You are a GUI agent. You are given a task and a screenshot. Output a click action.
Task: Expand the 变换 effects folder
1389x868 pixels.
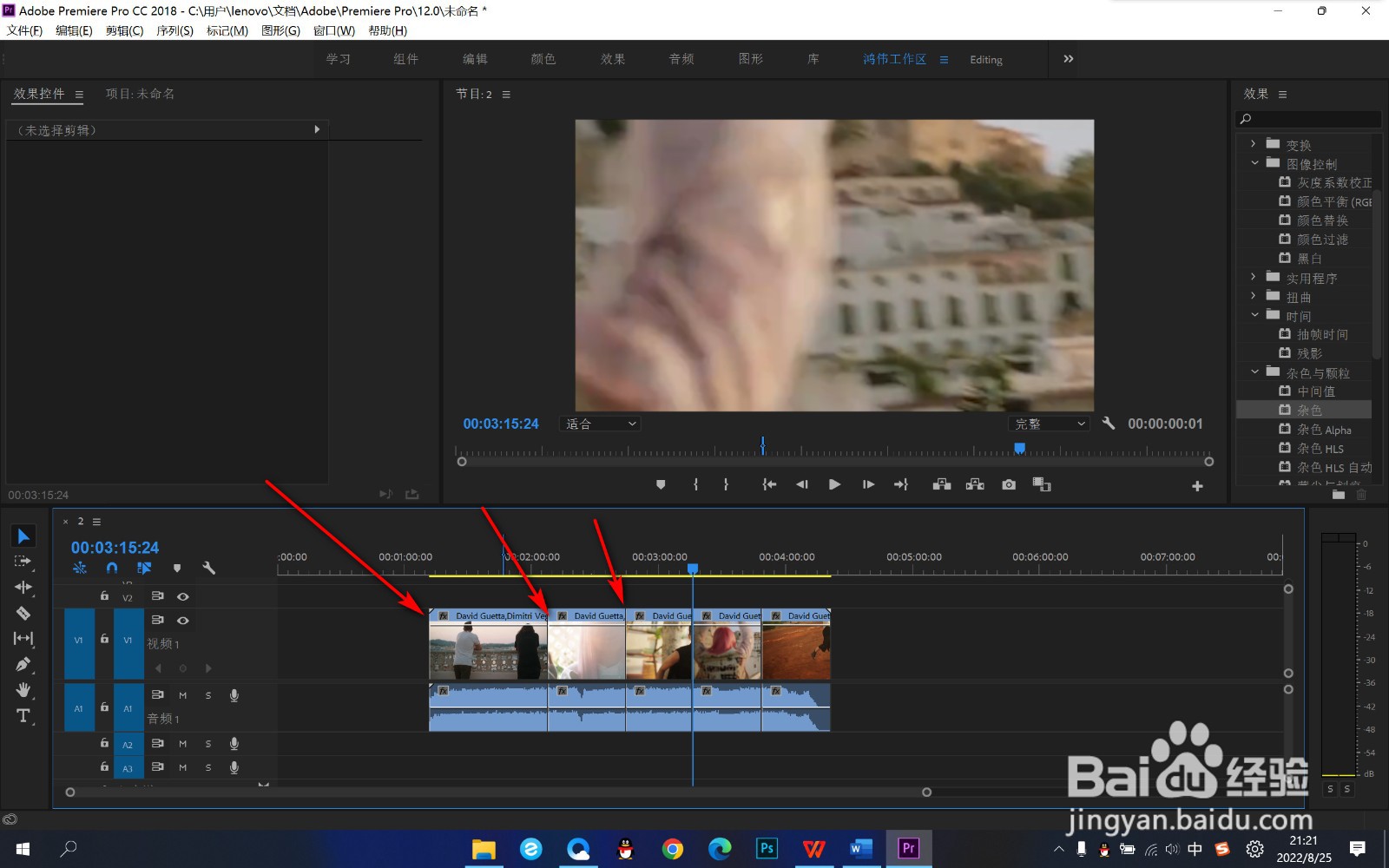[1254, 144]
